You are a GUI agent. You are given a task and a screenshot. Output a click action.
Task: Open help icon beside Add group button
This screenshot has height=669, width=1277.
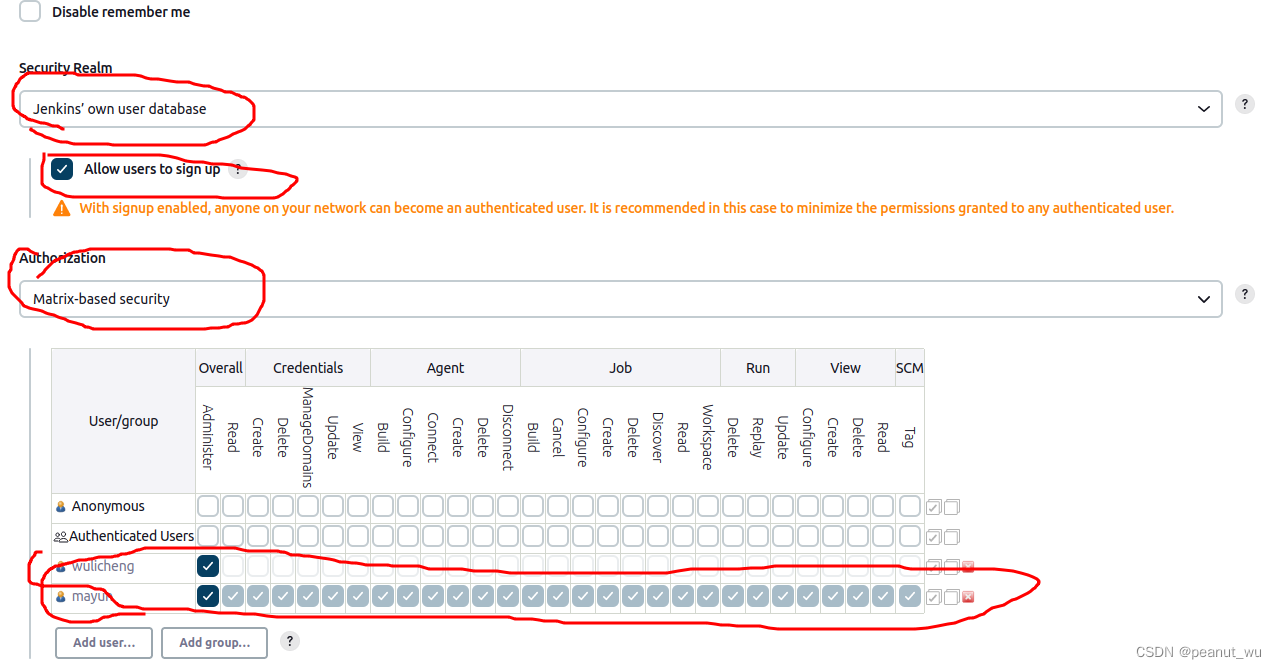click(x=290, y=641)
